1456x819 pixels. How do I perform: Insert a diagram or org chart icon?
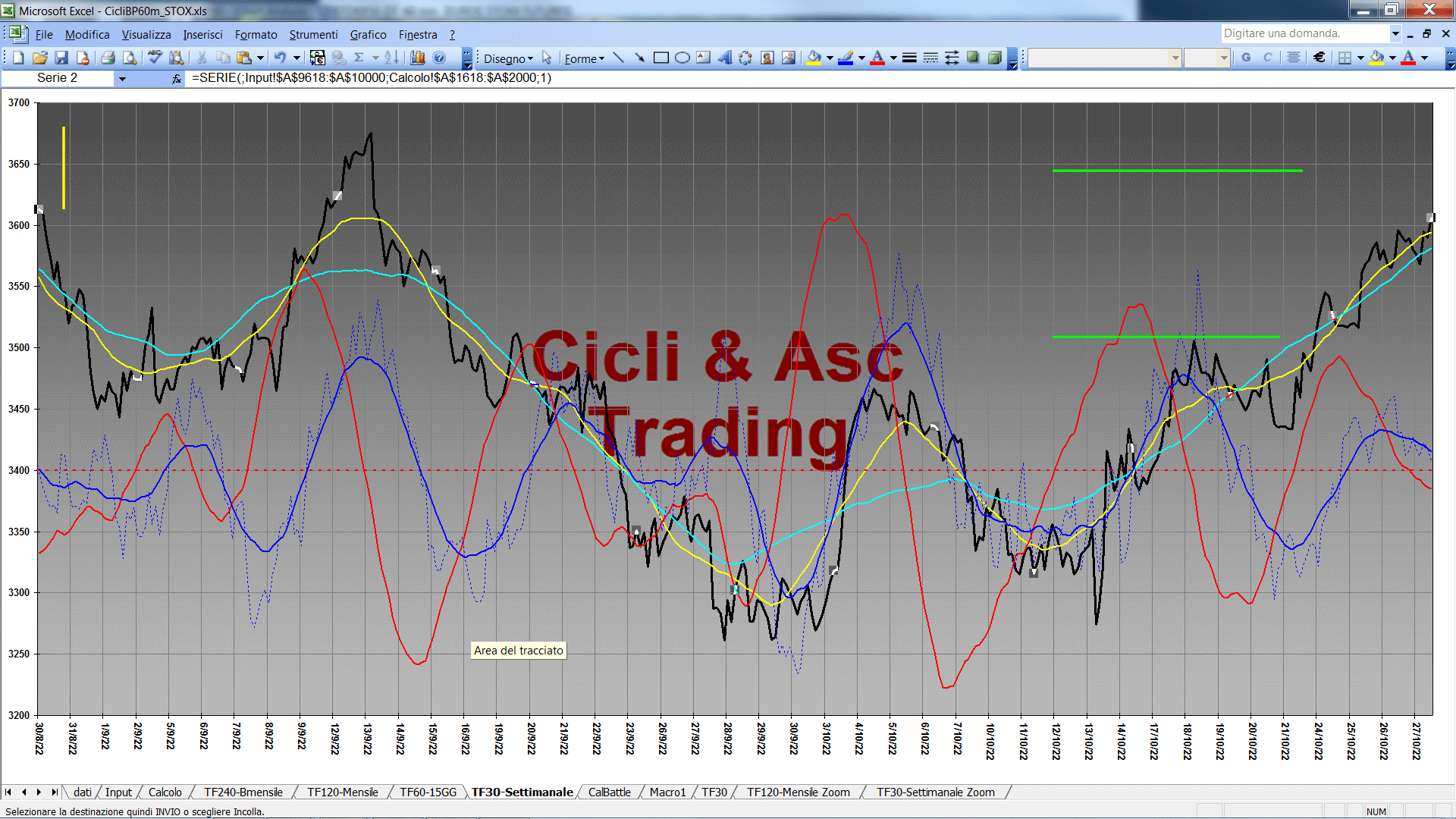tap(745, 58)
